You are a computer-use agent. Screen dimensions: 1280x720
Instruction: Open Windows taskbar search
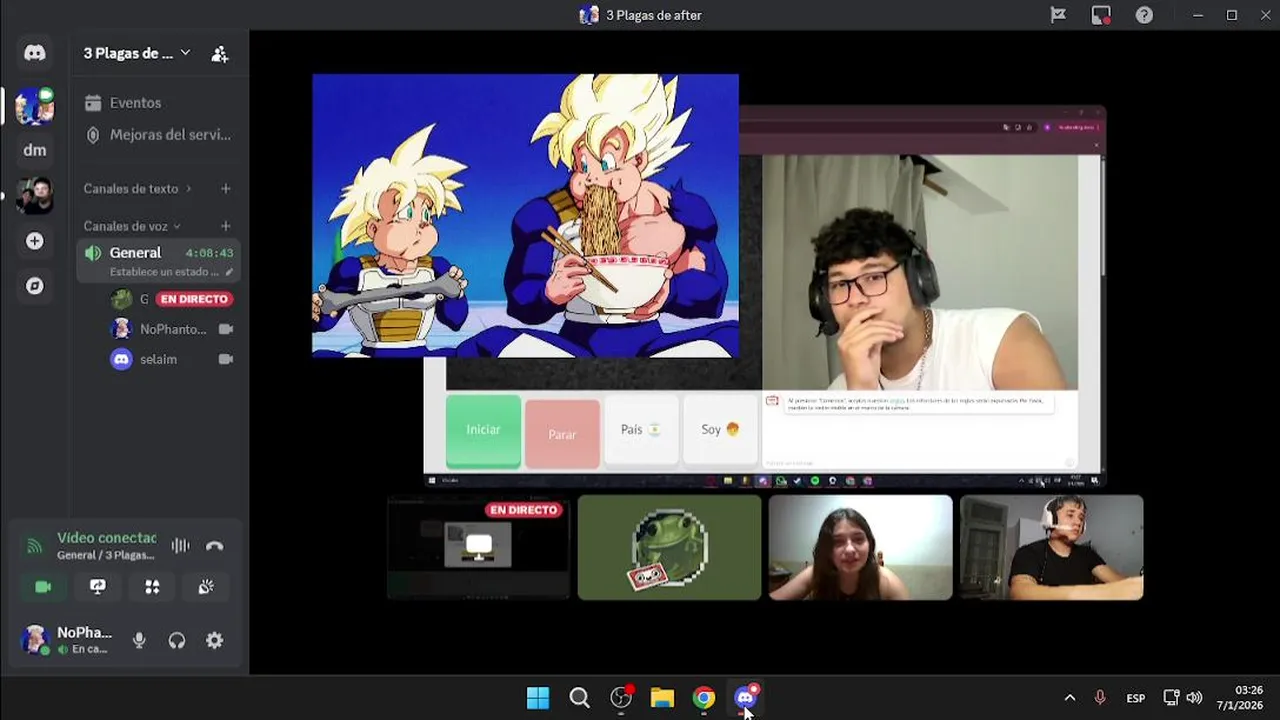[580, 698]
